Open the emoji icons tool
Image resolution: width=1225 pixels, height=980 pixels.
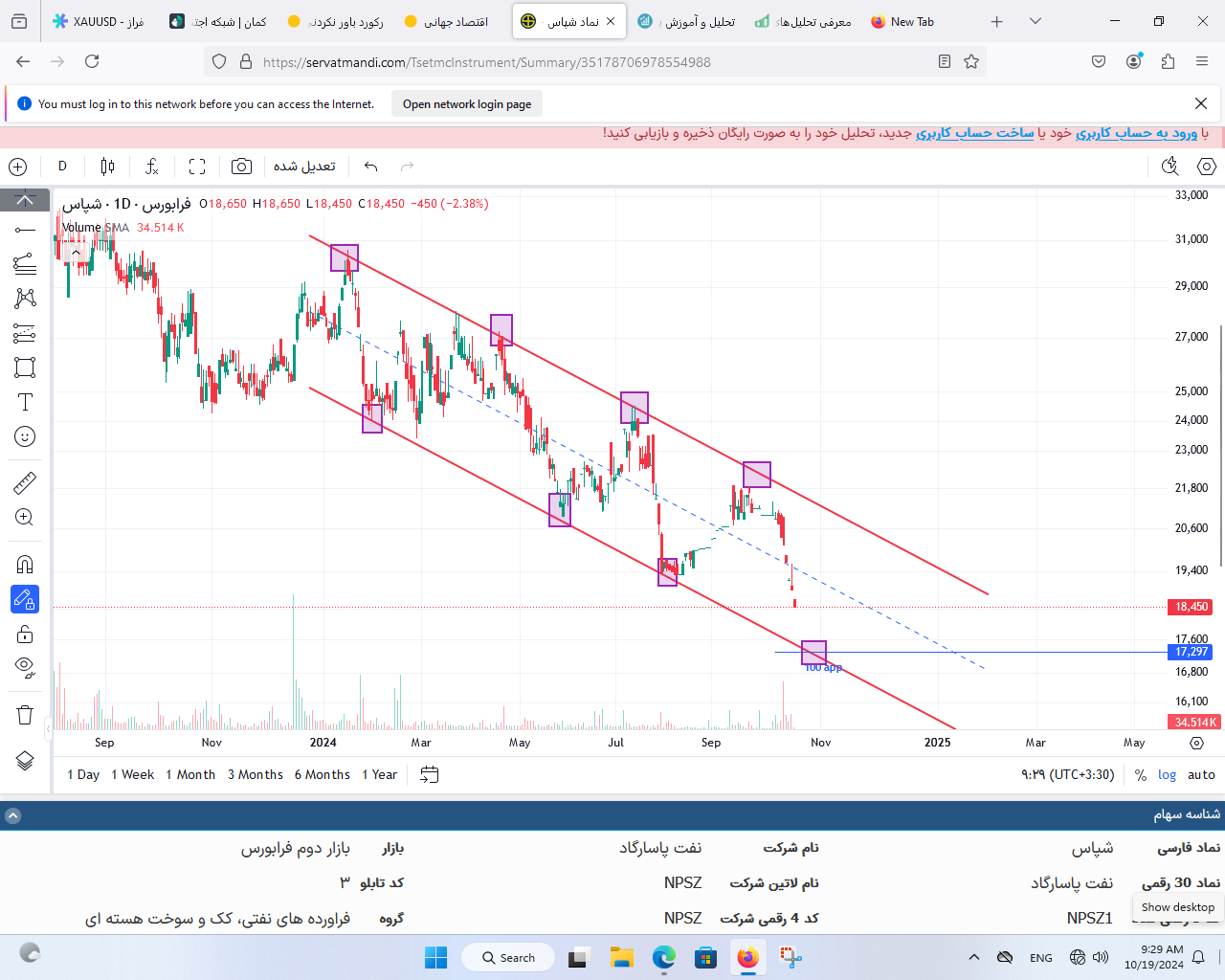pyautogui.click(x=25, y=436)
